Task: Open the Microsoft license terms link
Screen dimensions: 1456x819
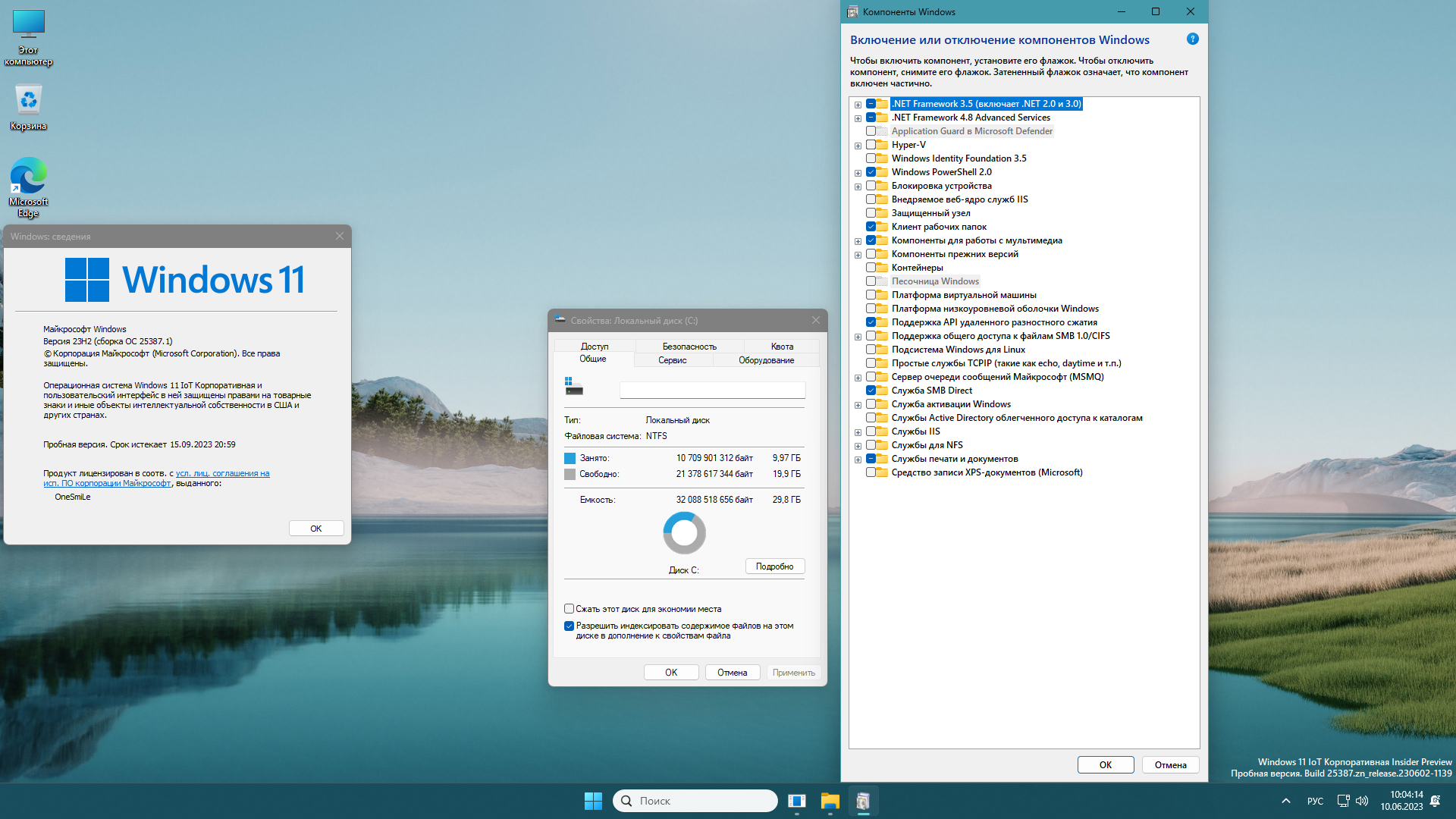Action: pos(222,473)
